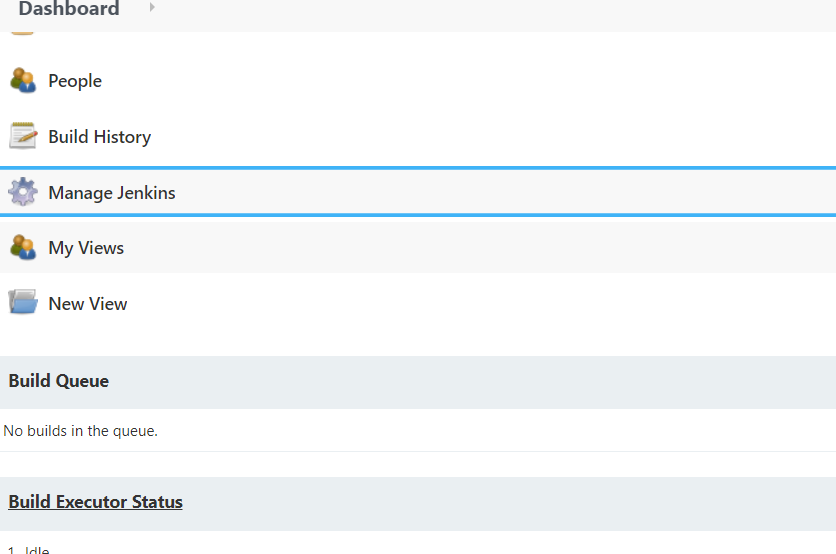This screenshot has width=836, height=554.
Task: Expand the arrow next to Dashboard breadcrumb
Action: (152, 7)
